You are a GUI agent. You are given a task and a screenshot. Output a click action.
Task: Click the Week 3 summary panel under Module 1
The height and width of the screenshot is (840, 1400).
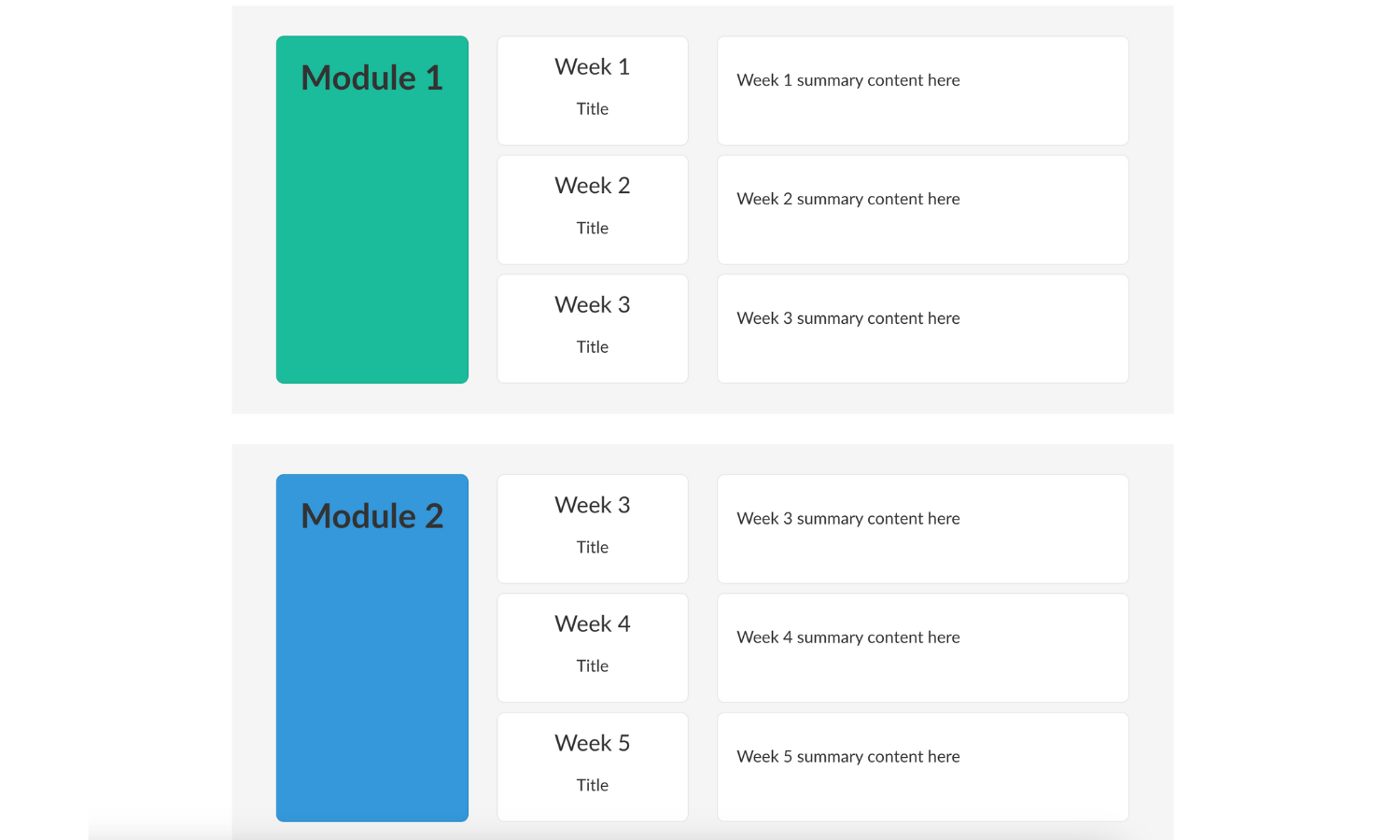[922, 328]
